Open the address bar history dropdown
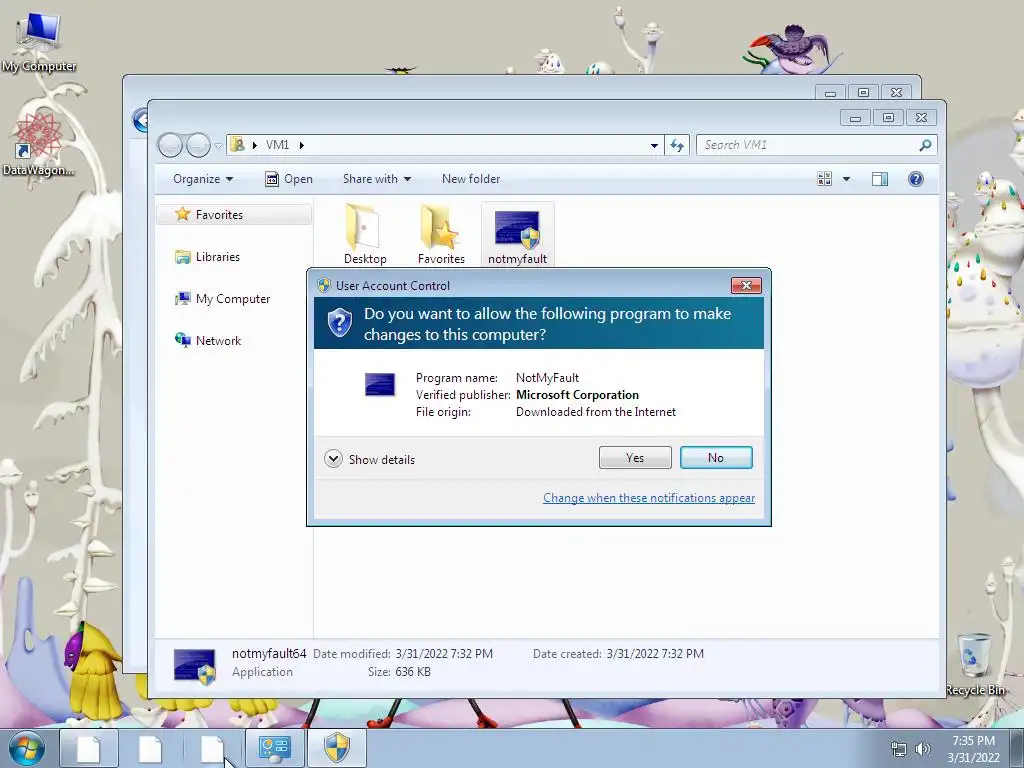 coord(654,146)
